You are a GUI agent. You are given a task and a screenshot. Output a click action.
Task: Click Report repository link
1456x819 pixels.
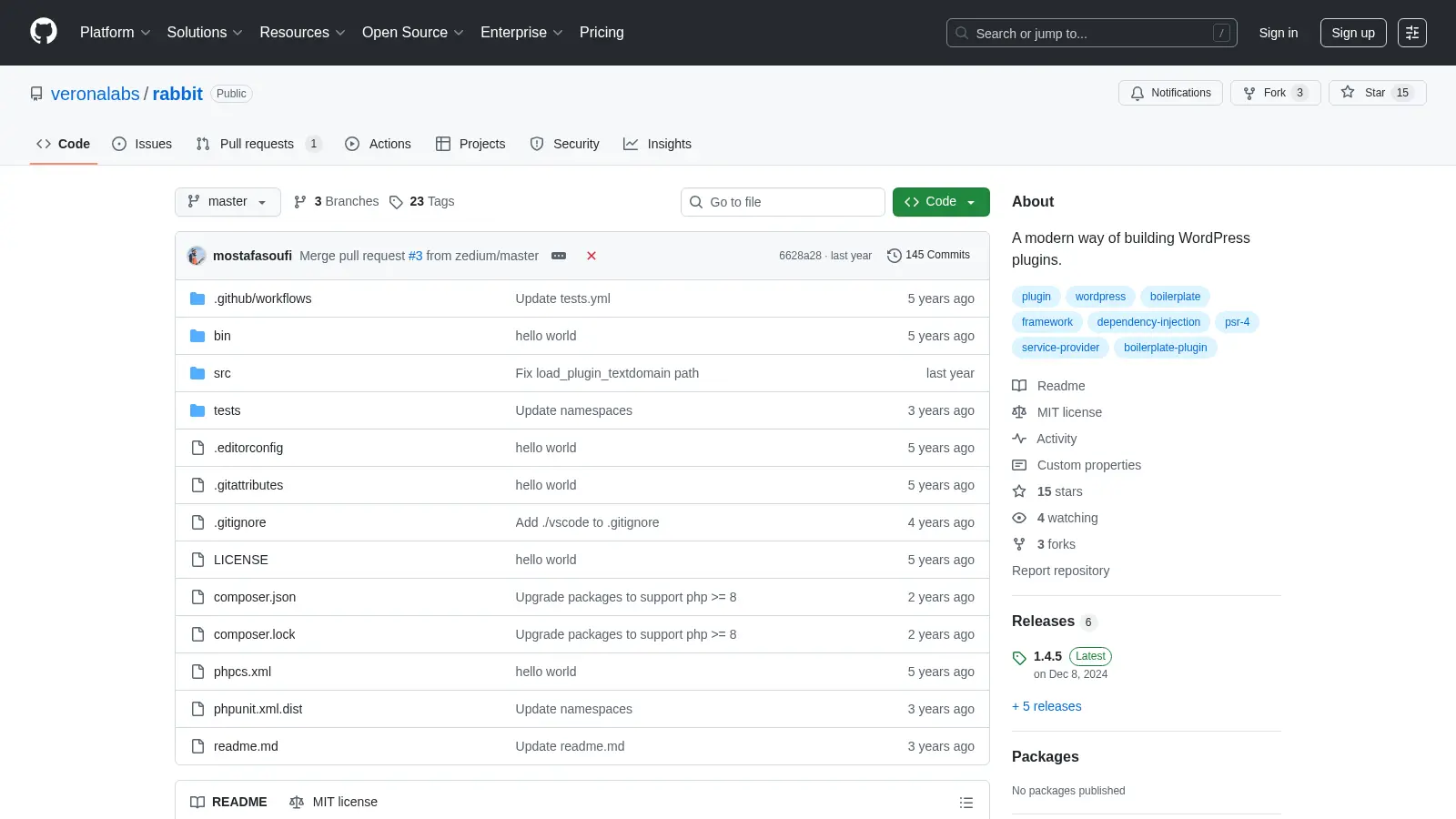1060,571
